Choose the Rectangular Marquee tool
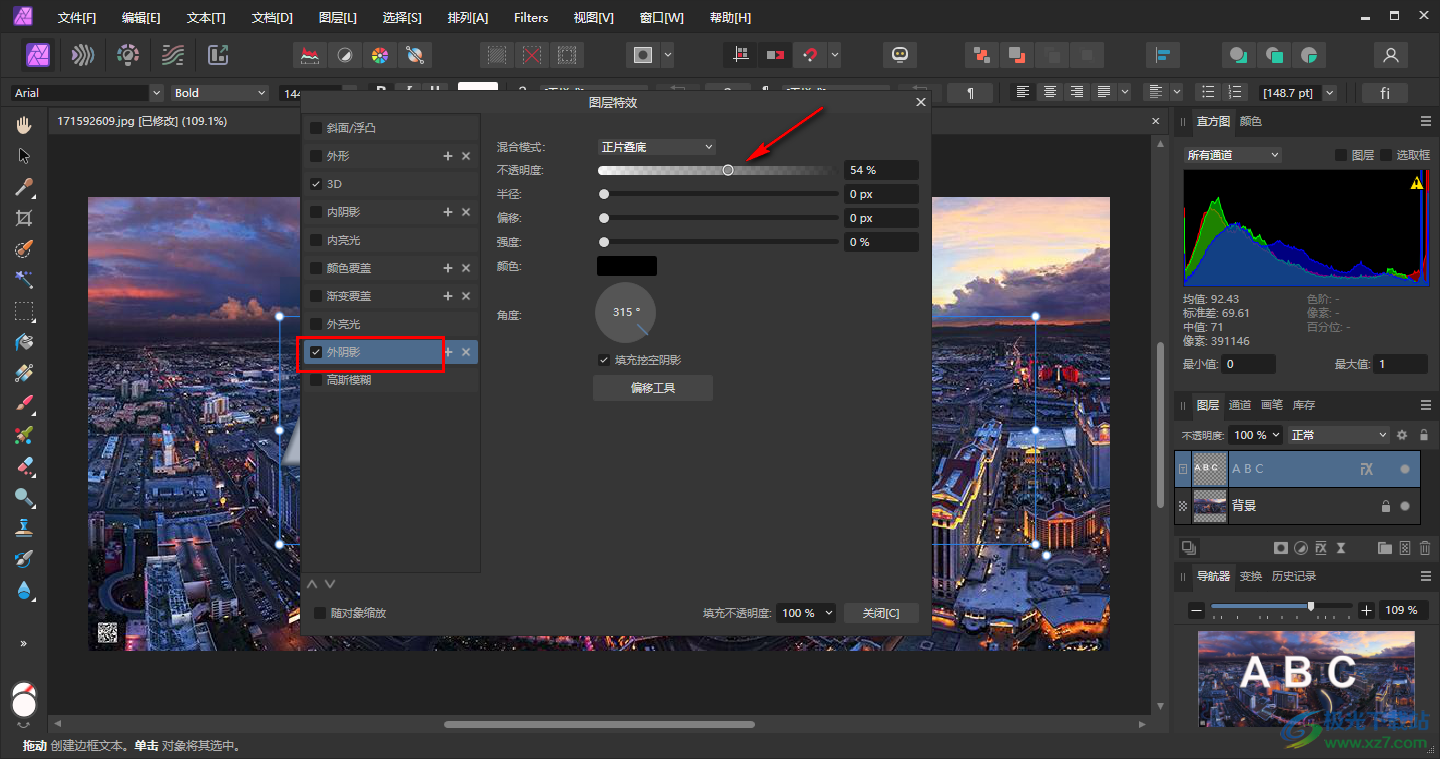The image size is (1440, 759). [x=24, y=311]
